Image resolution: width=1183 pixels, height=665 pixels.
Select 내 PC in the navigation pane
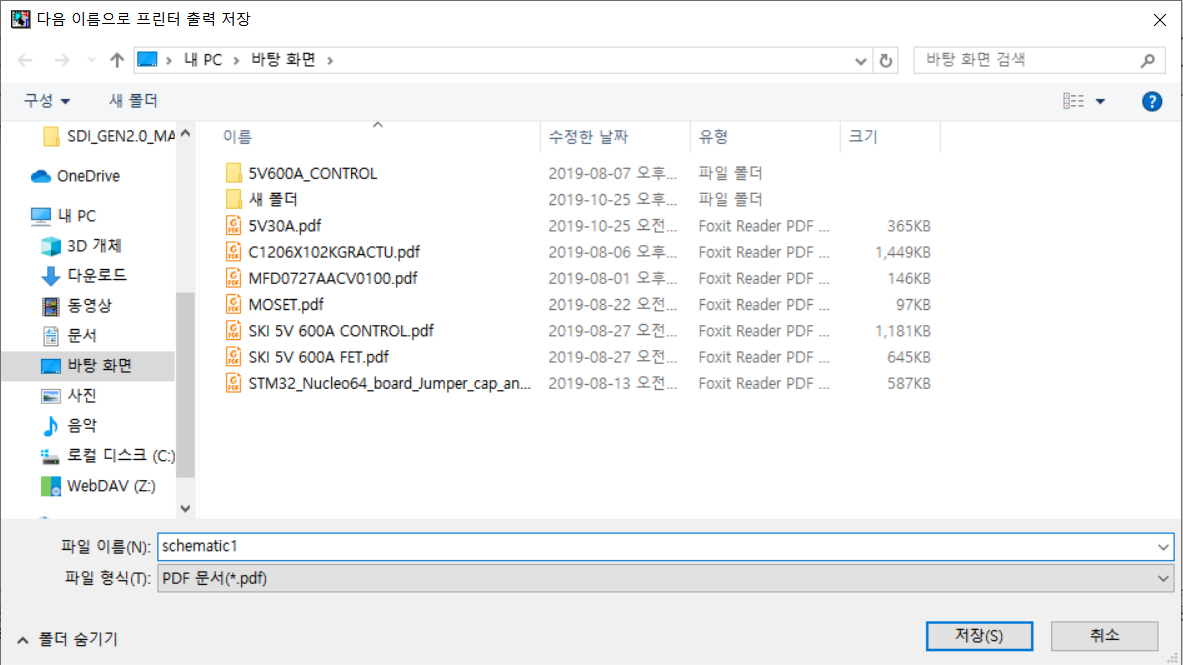pyautogui.click(x=63, y=216)
